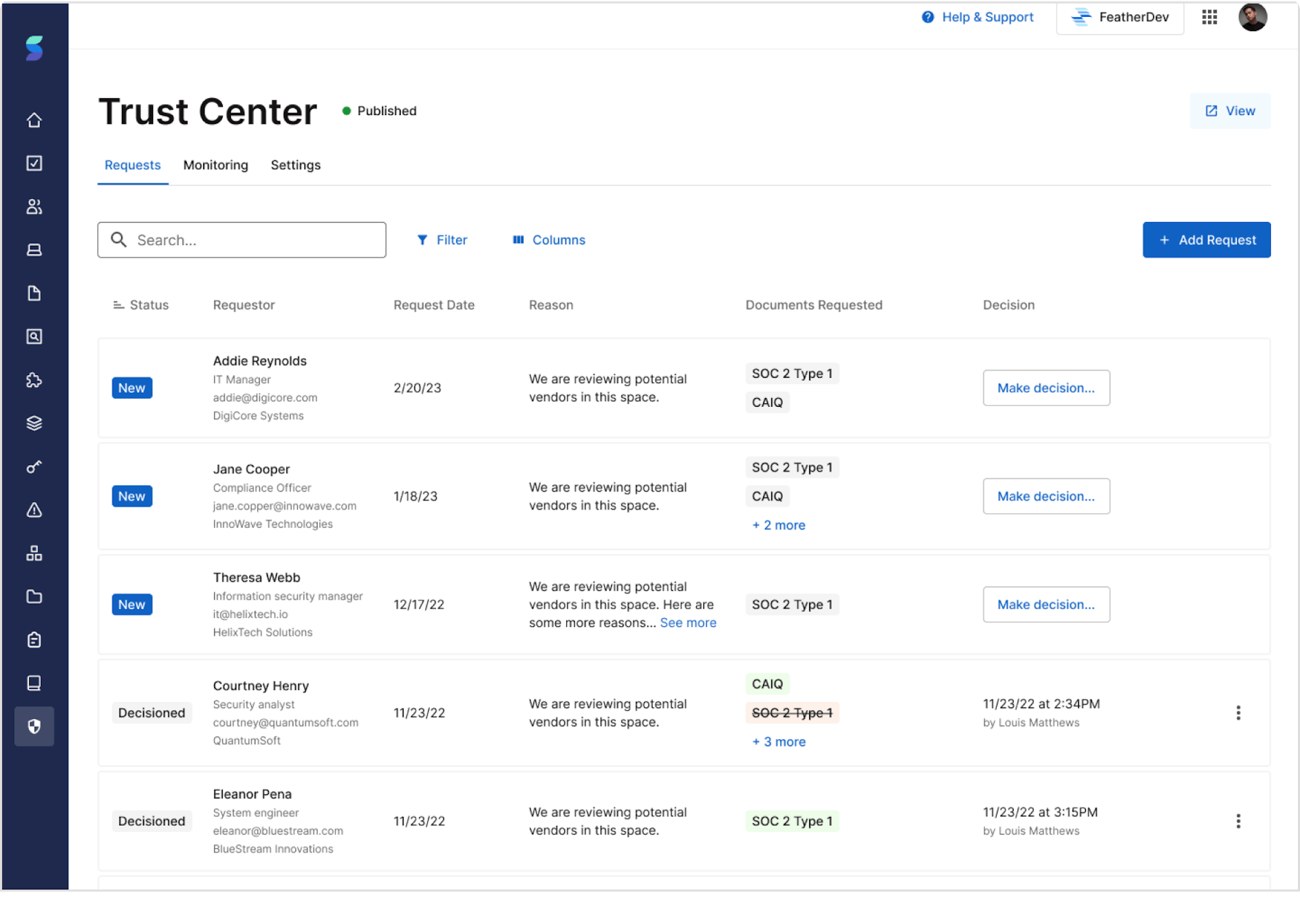
Task: Click See more in Theresa's reason
Action: 688,623
